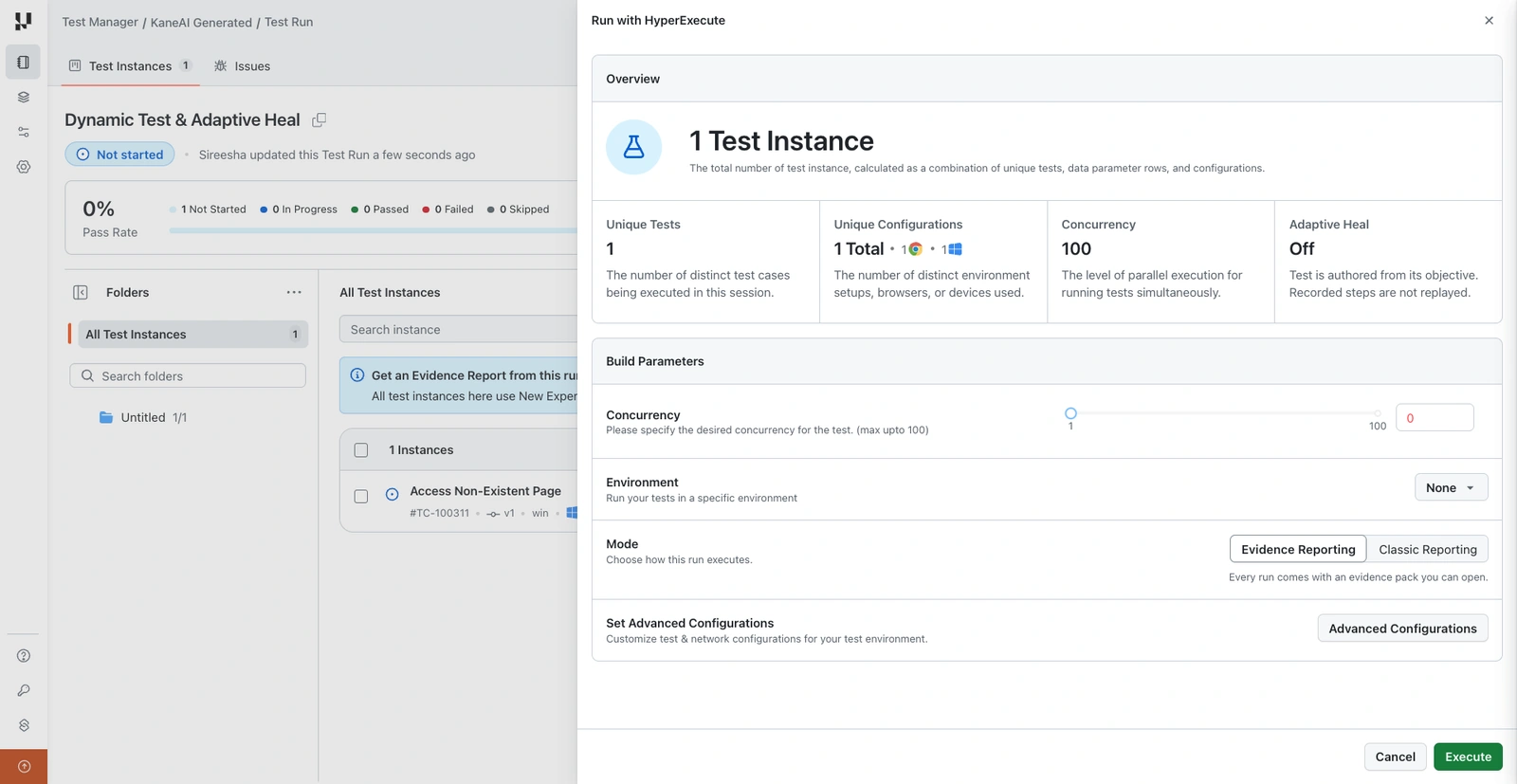The height and width of the screenshot is (784, 1517).
Task: Click the Chrome browser icon in Unique Configurations
Action: [915, 249]
